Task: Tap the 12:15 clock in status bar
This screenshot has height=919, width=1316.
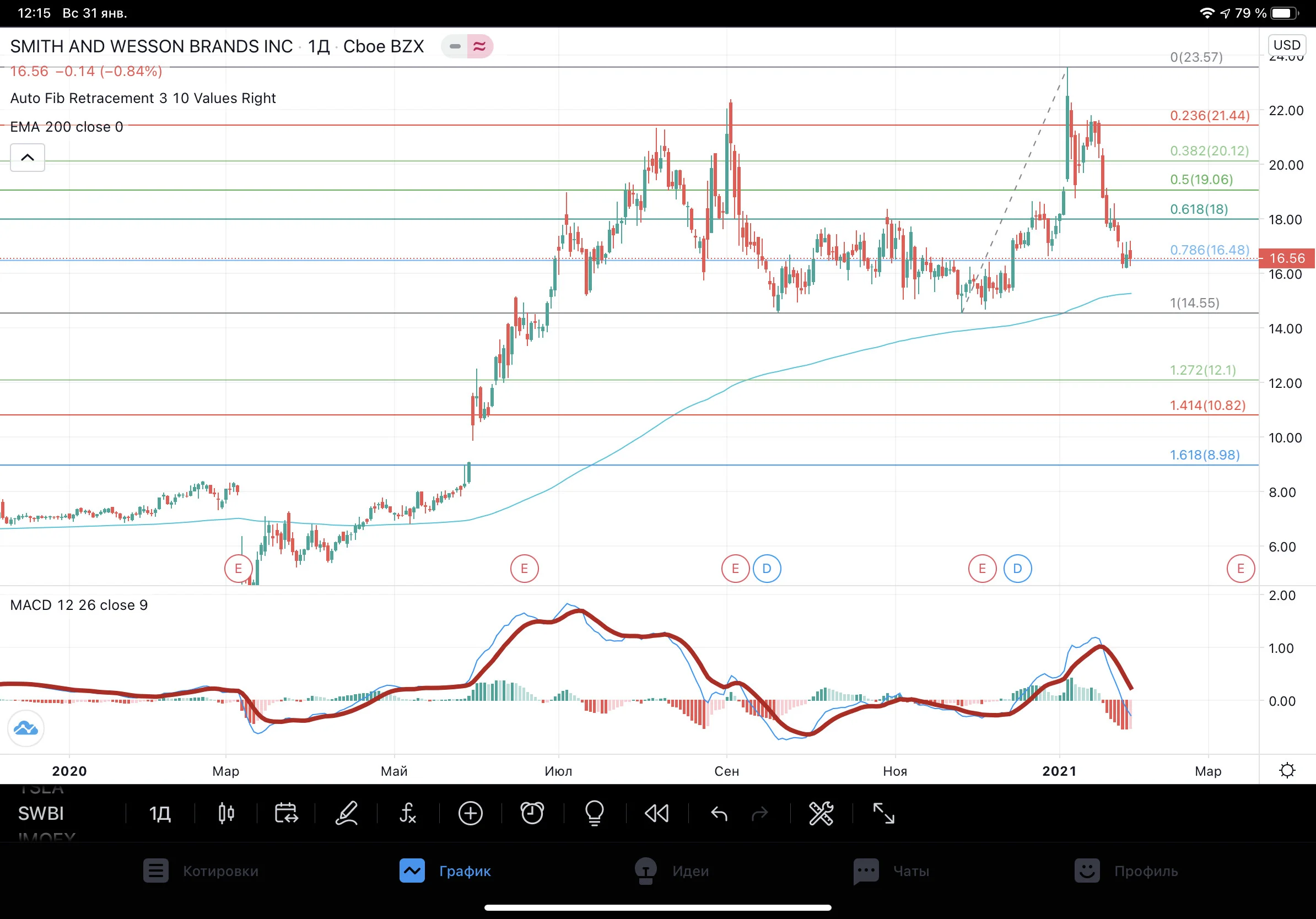Action: point(34,13)
